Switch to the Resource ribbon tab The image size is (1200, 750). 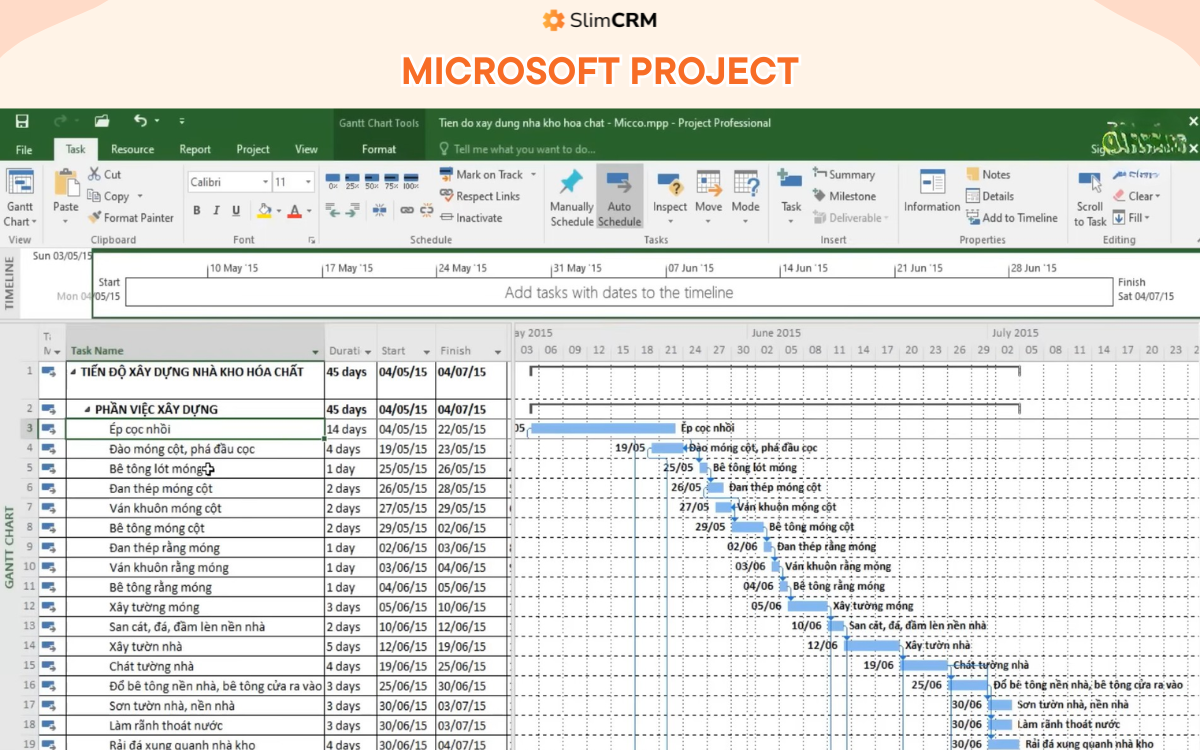pyautogui.click(x=132, y=149)
